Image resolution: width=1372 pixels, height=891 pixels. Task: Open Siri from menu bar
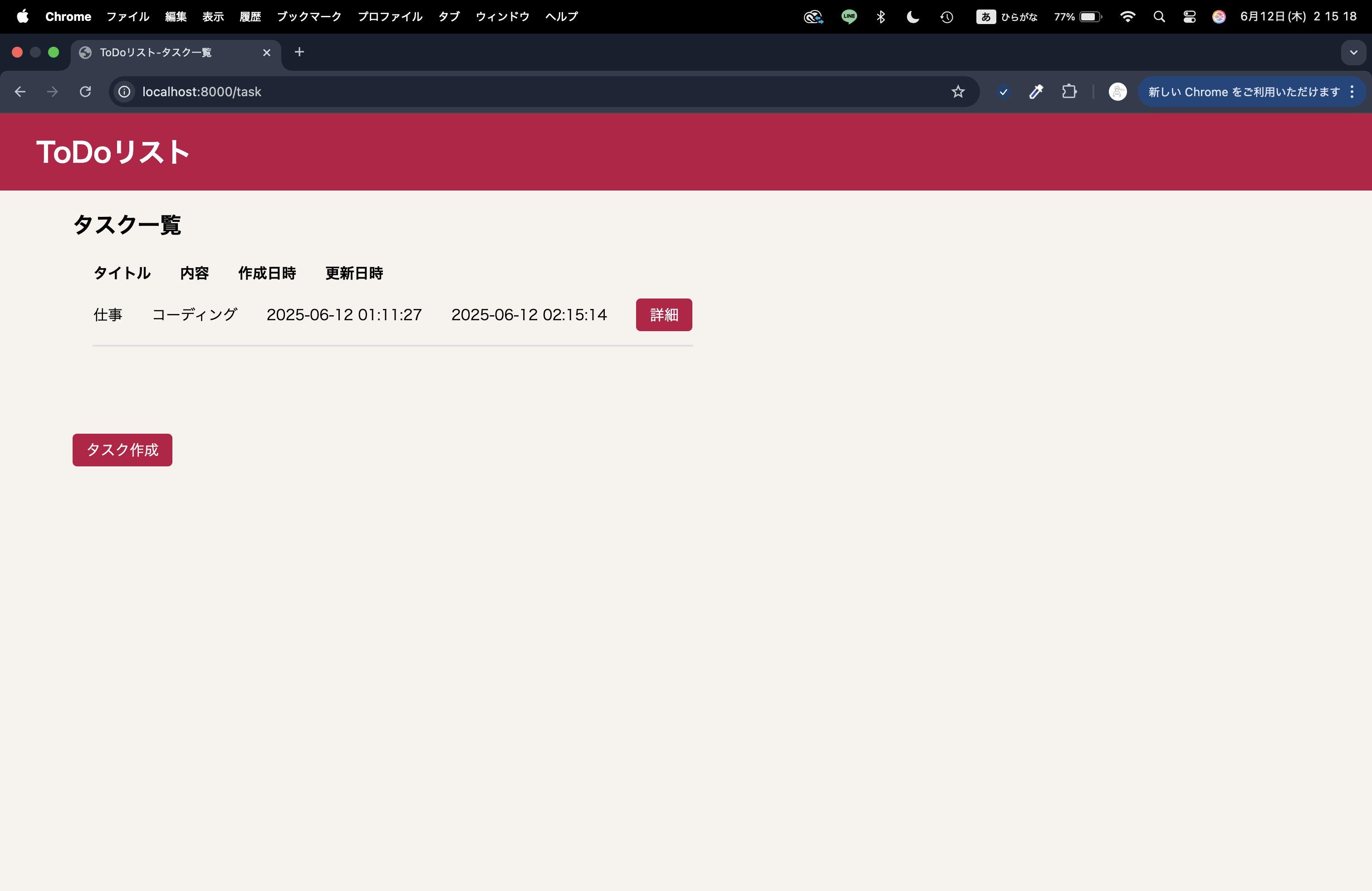tap(1219, 17)
